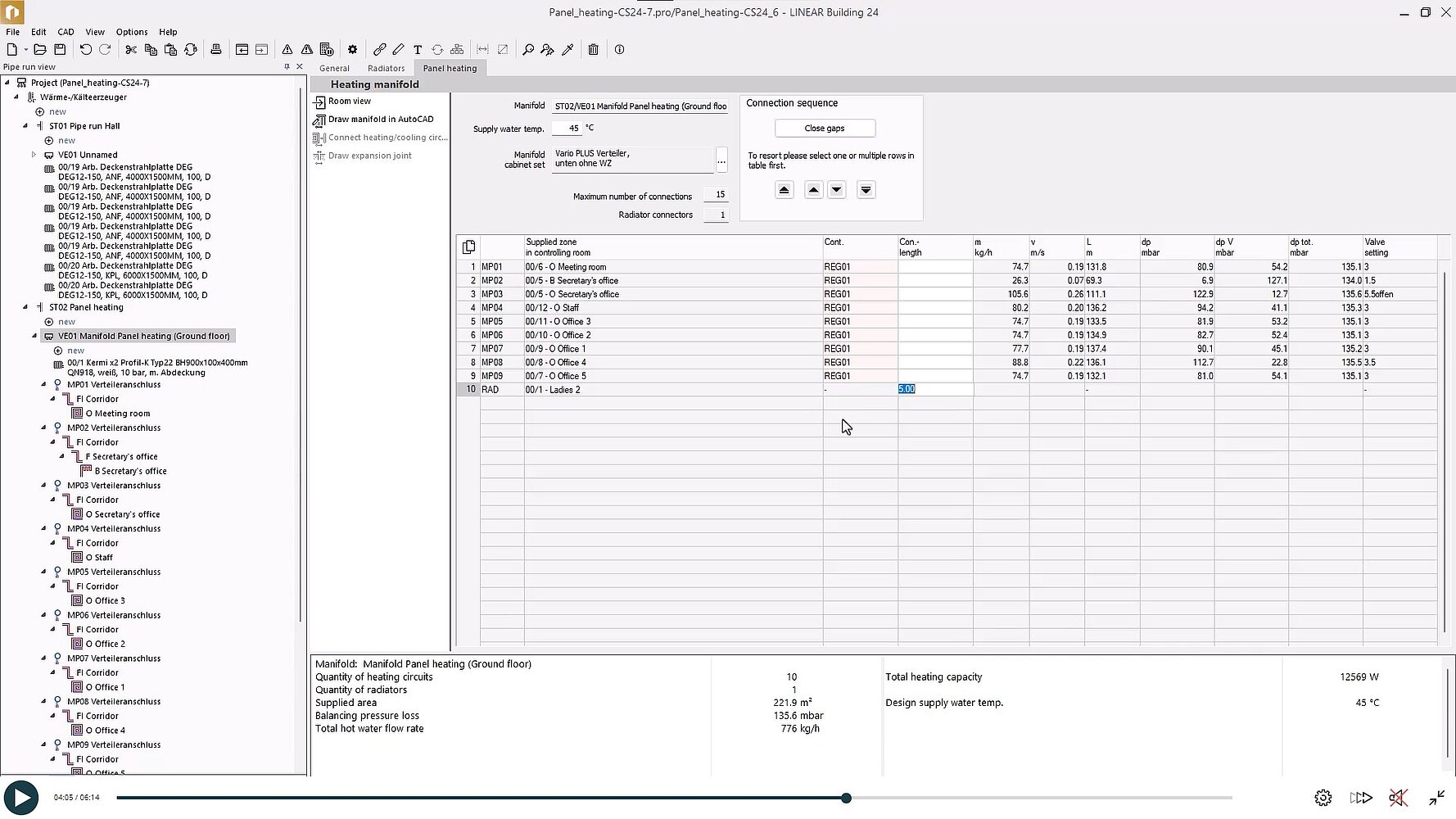The image size is (1456, 819).
Task: Click the Close gaps button
Action: pos(825,129)
